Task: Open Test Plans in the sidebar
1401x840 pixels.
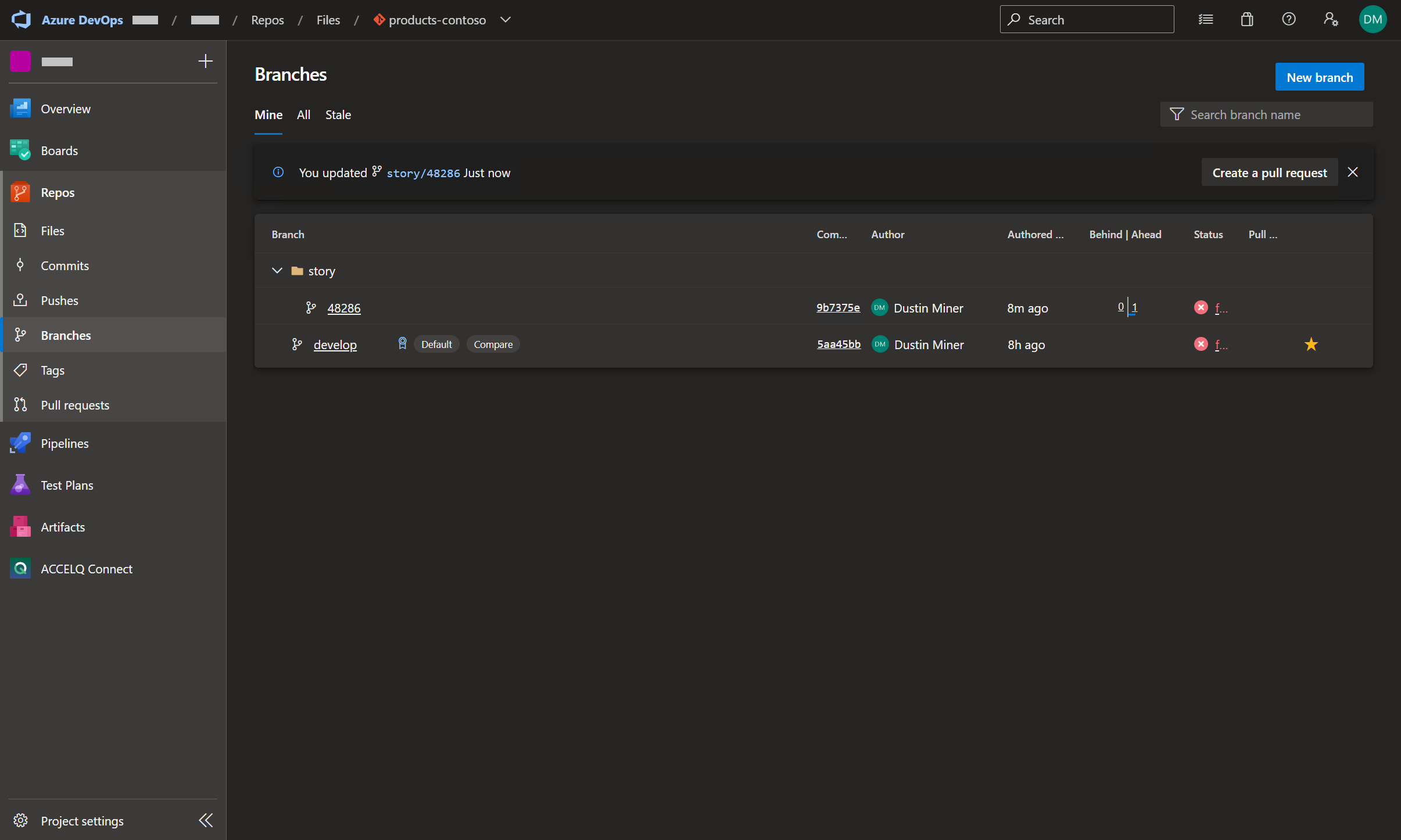Action: coord(66,486)
